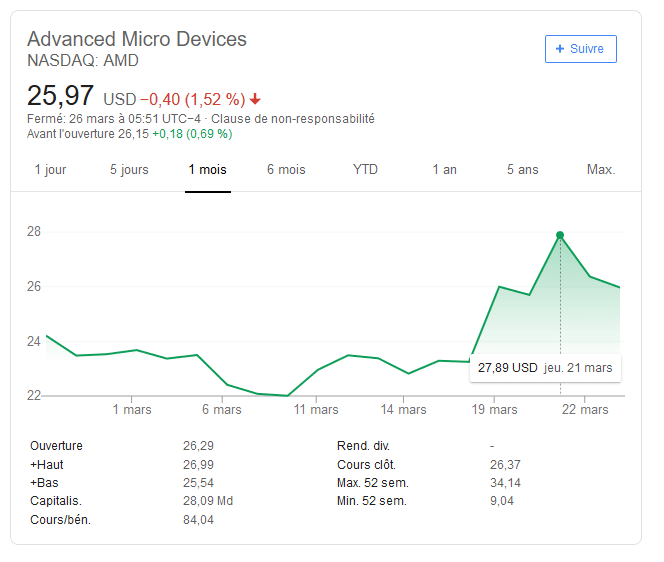Click the +Haut label

[47, 465]
